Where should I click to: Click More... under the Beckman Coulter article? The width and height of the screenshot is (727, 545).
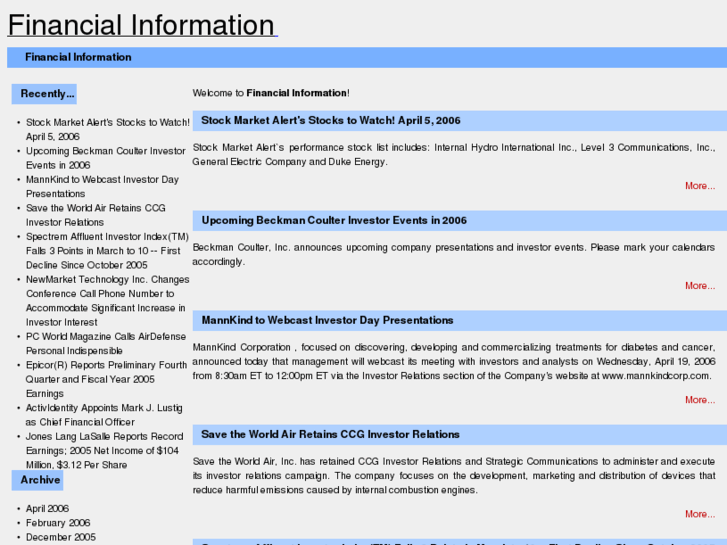(x=700, y=286)
